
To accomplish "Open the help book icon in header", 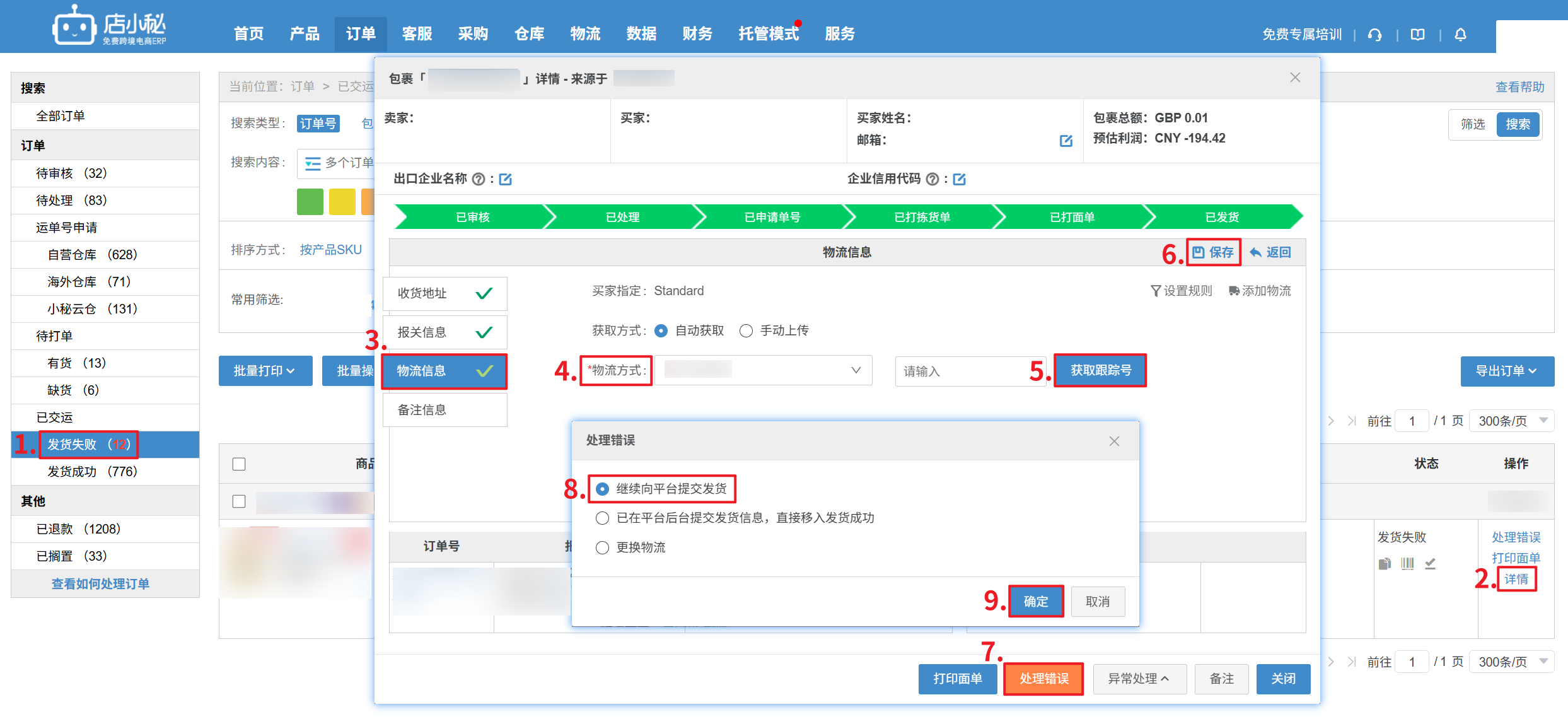I will click(1418, 35).
